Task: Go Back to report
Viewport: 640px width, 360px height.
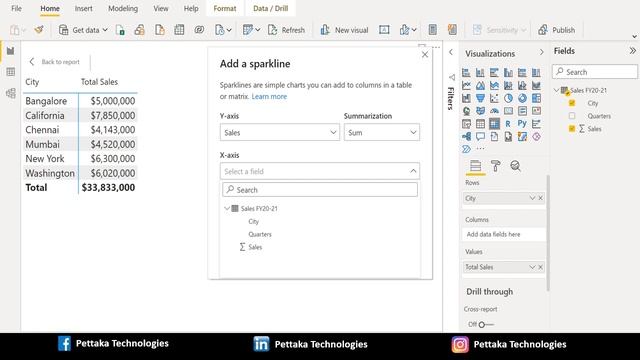Action: coord(55,62)
